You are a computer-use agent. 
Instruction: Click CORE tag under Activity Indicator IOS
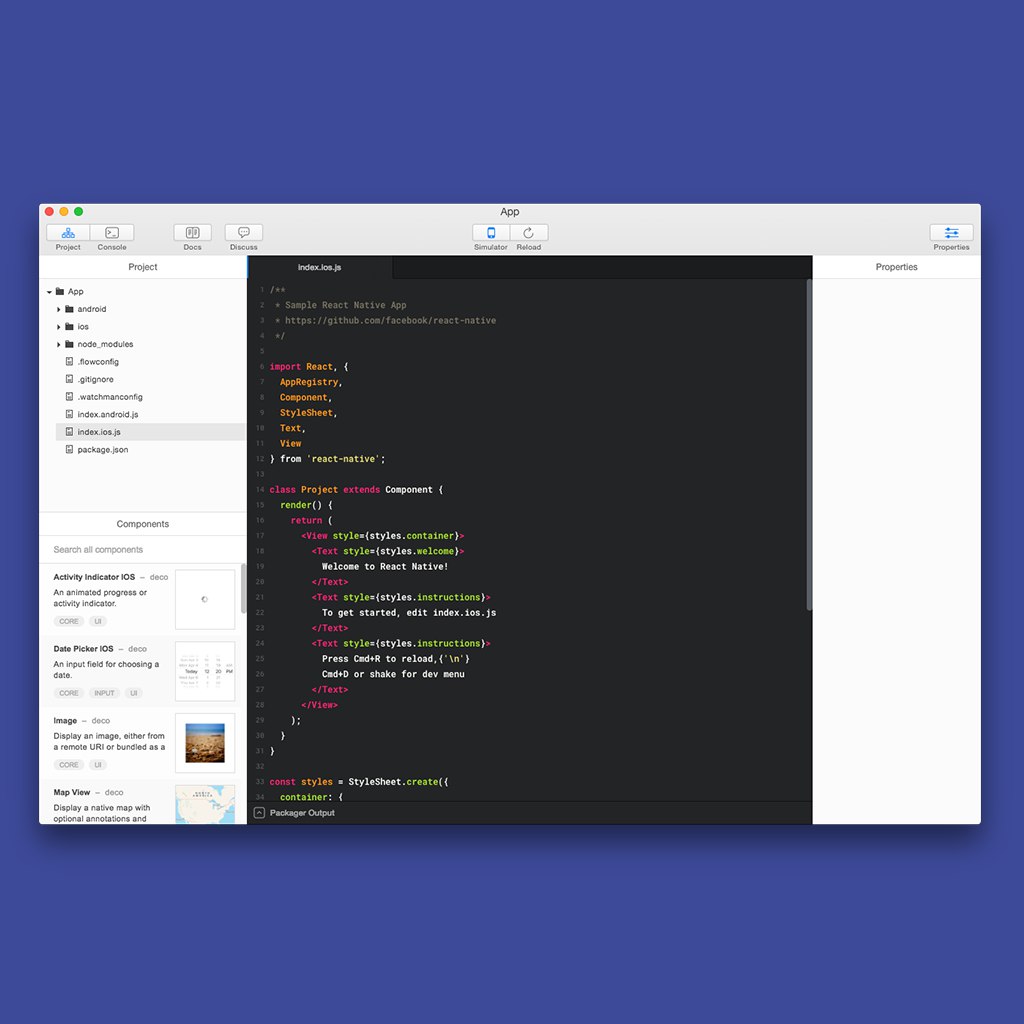click(69, 621)
